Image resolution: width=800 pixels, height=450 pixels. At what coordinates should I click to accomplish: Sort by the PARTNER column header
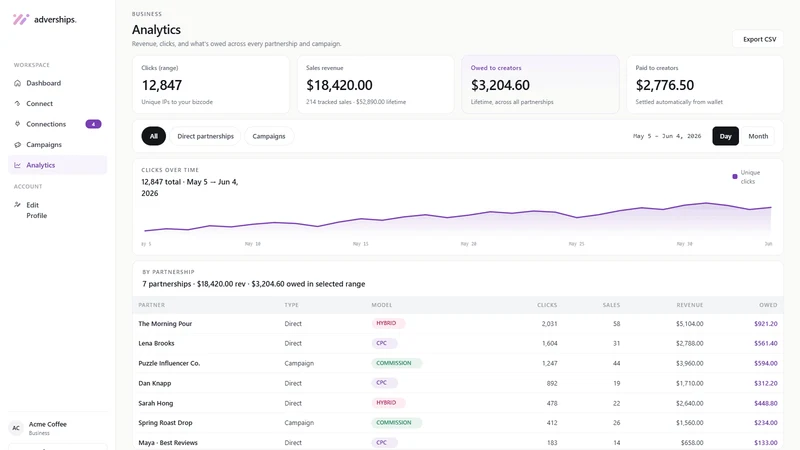tap(152, 305)
